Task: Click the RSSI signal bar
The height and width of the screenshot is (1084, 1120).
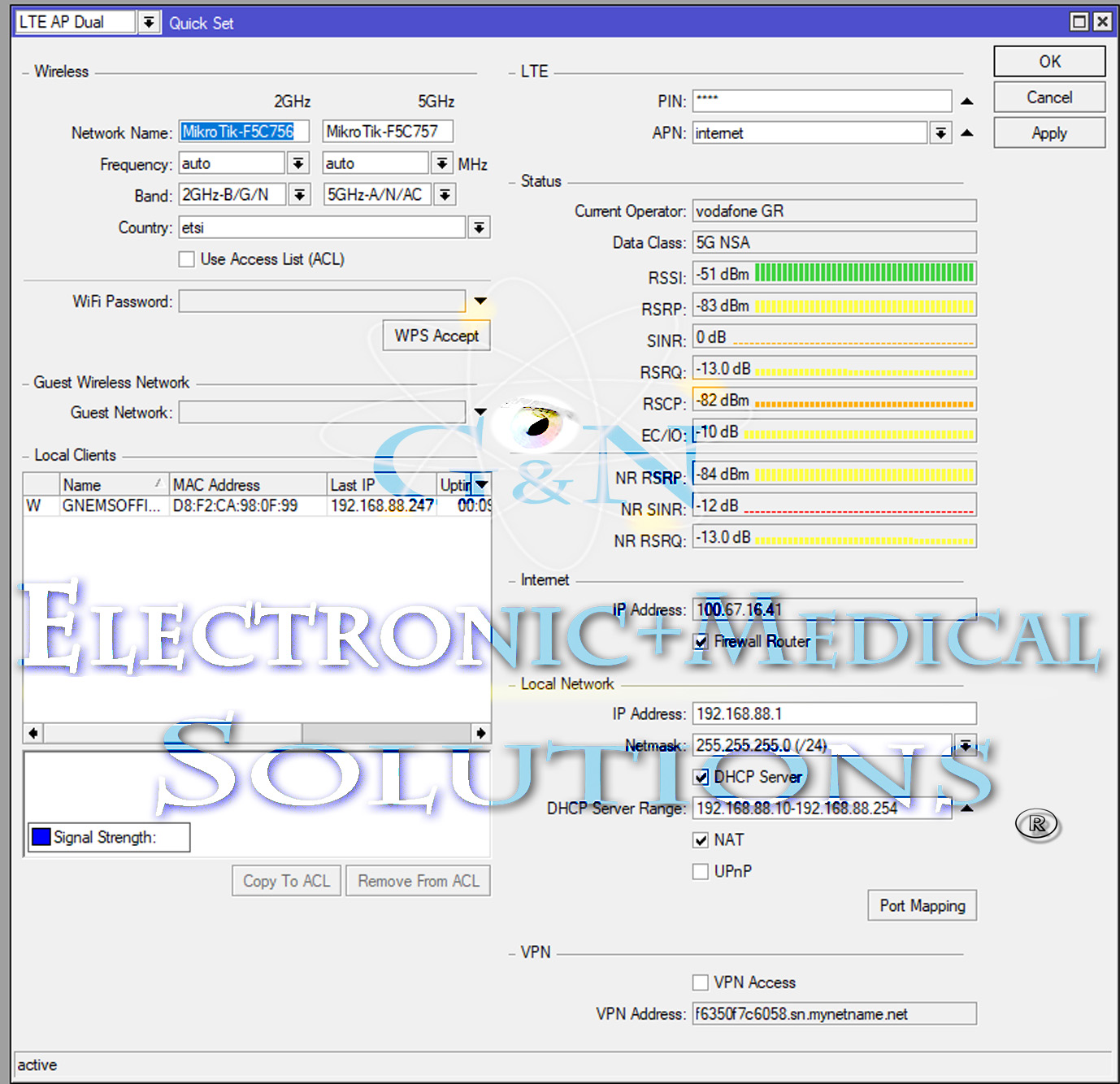Action: pyautogui.click(x=864, y=273)
